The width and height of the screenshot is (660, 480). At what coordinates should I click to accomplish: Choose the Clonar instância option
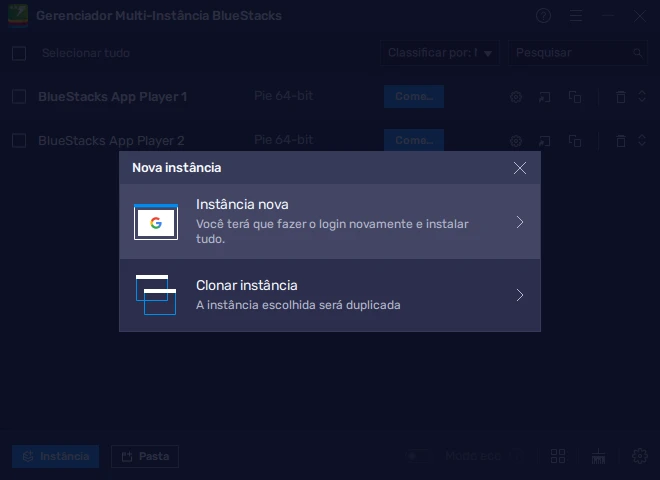(330, 295)
